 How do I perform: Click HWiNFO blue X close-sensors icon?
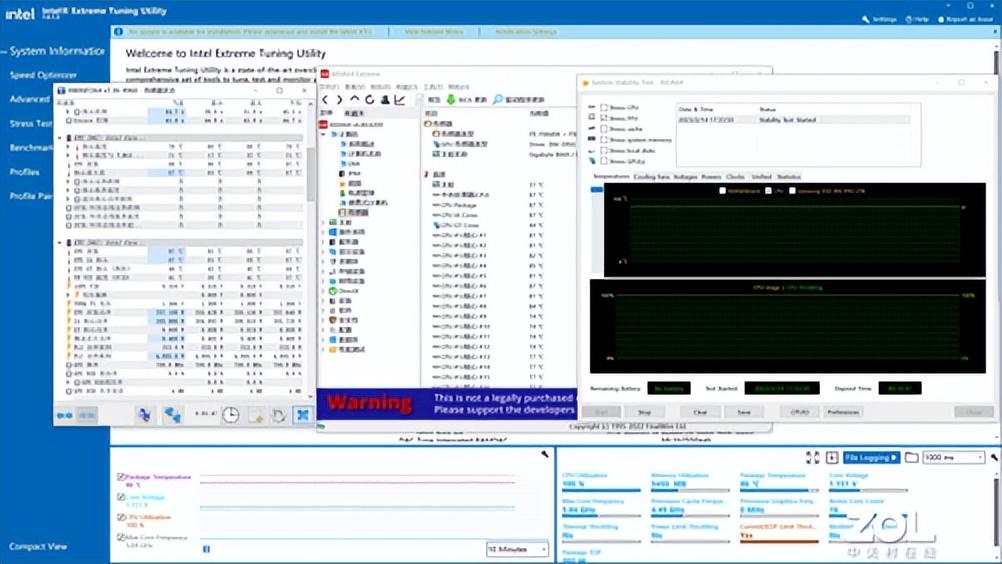click(x=303, y=416)
